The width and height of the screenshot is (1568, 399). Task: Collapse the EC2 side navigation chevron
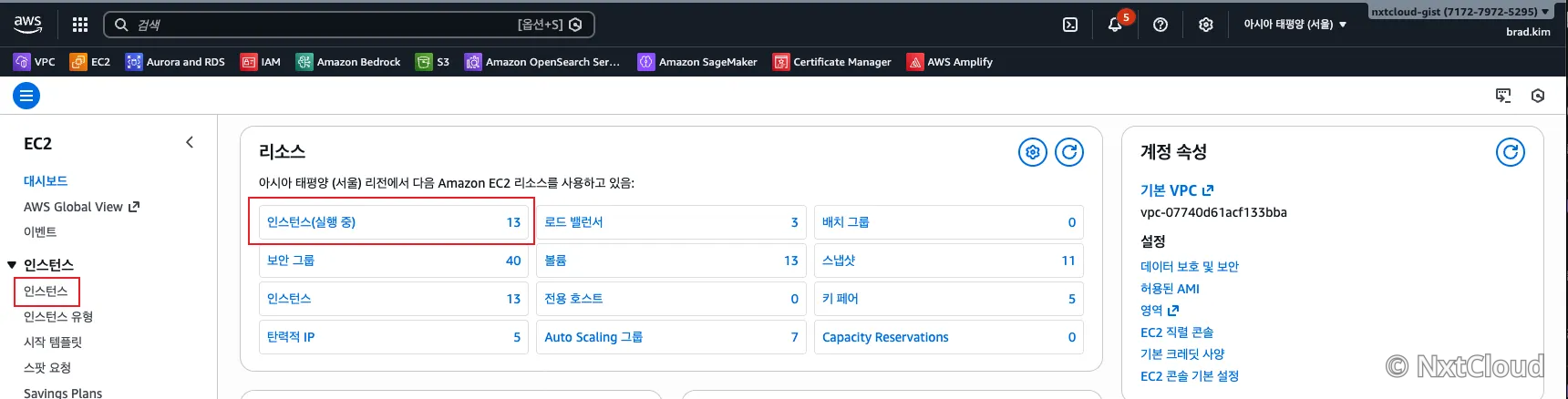coord(190,142)
